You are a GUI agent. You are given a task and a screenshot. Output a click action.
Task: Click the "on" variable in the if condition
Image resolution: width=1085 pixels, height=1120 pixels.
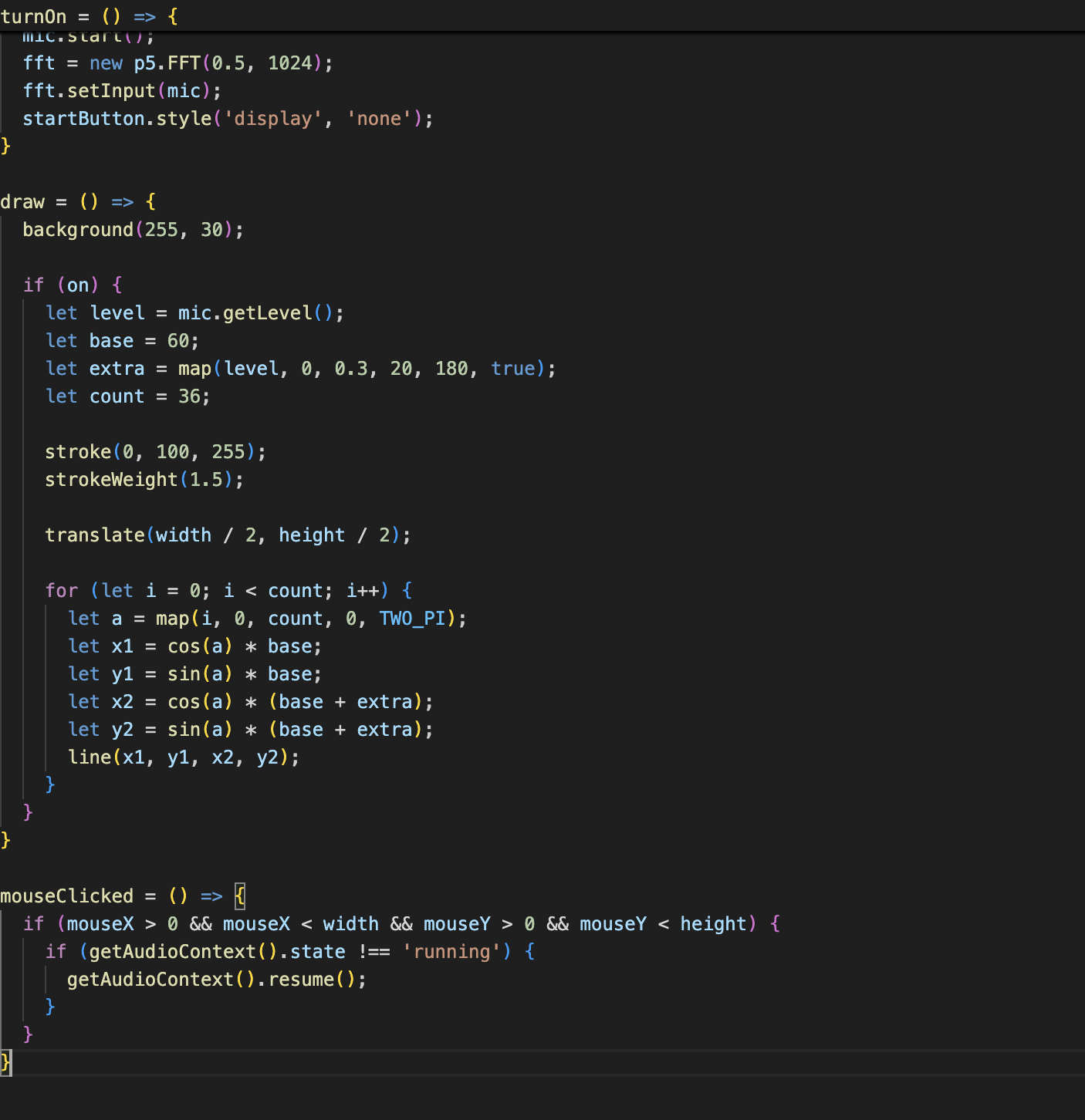coord(78,285)
